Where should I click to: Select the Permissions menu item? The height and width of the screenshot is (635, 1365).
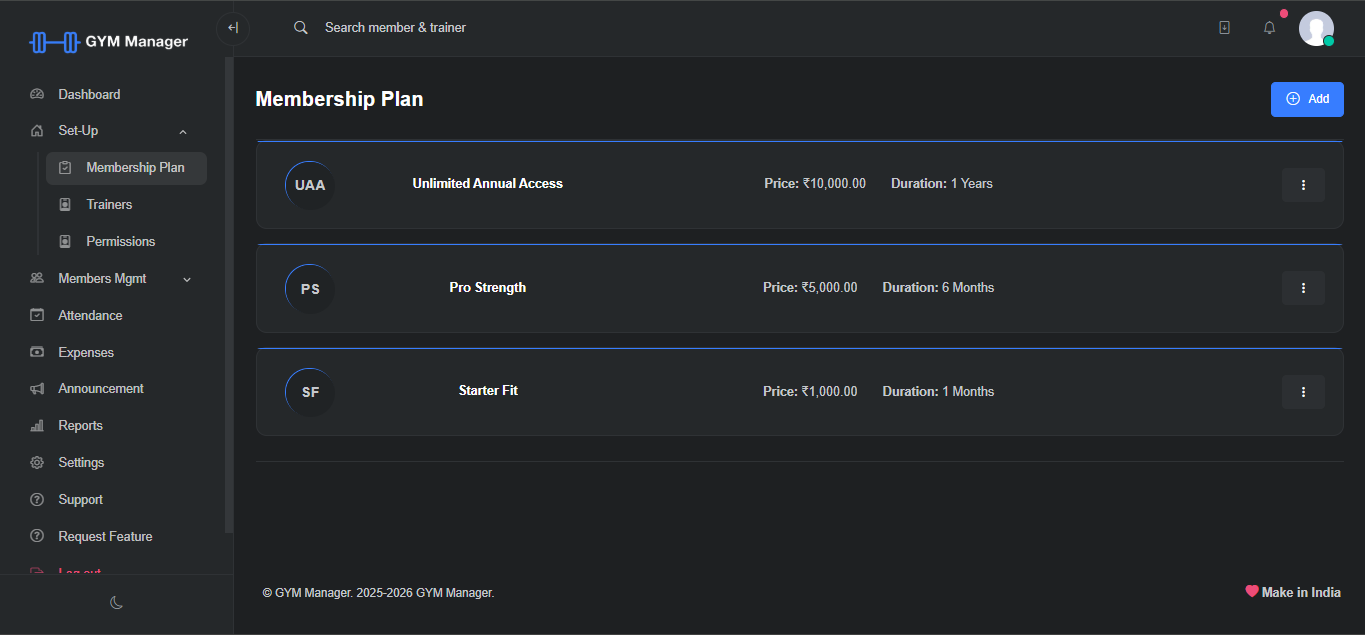(120, 241)
